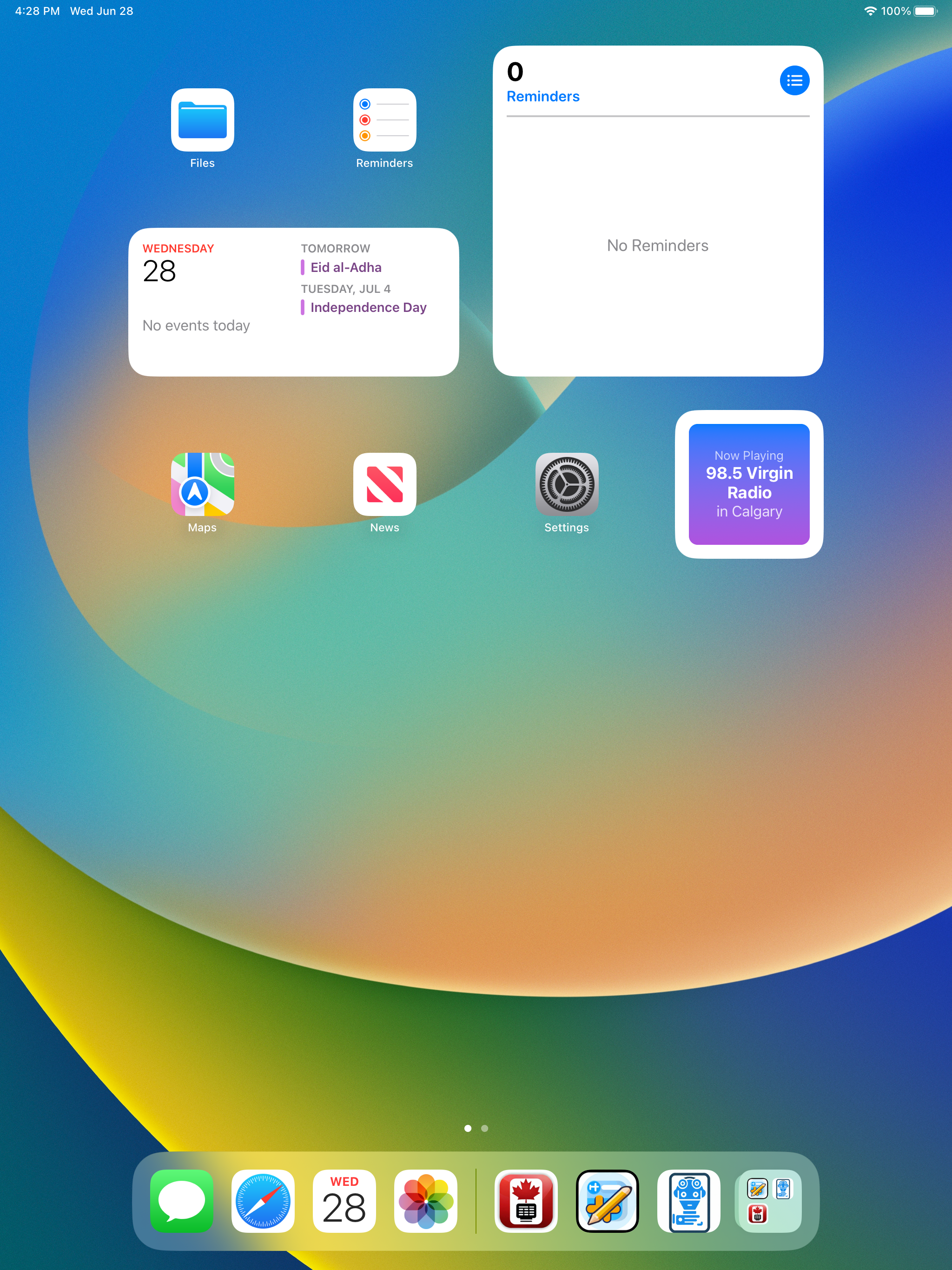Tap the reminder count '0' in widget
Screen dimensions: 952x1270
(x=515, y=72)
